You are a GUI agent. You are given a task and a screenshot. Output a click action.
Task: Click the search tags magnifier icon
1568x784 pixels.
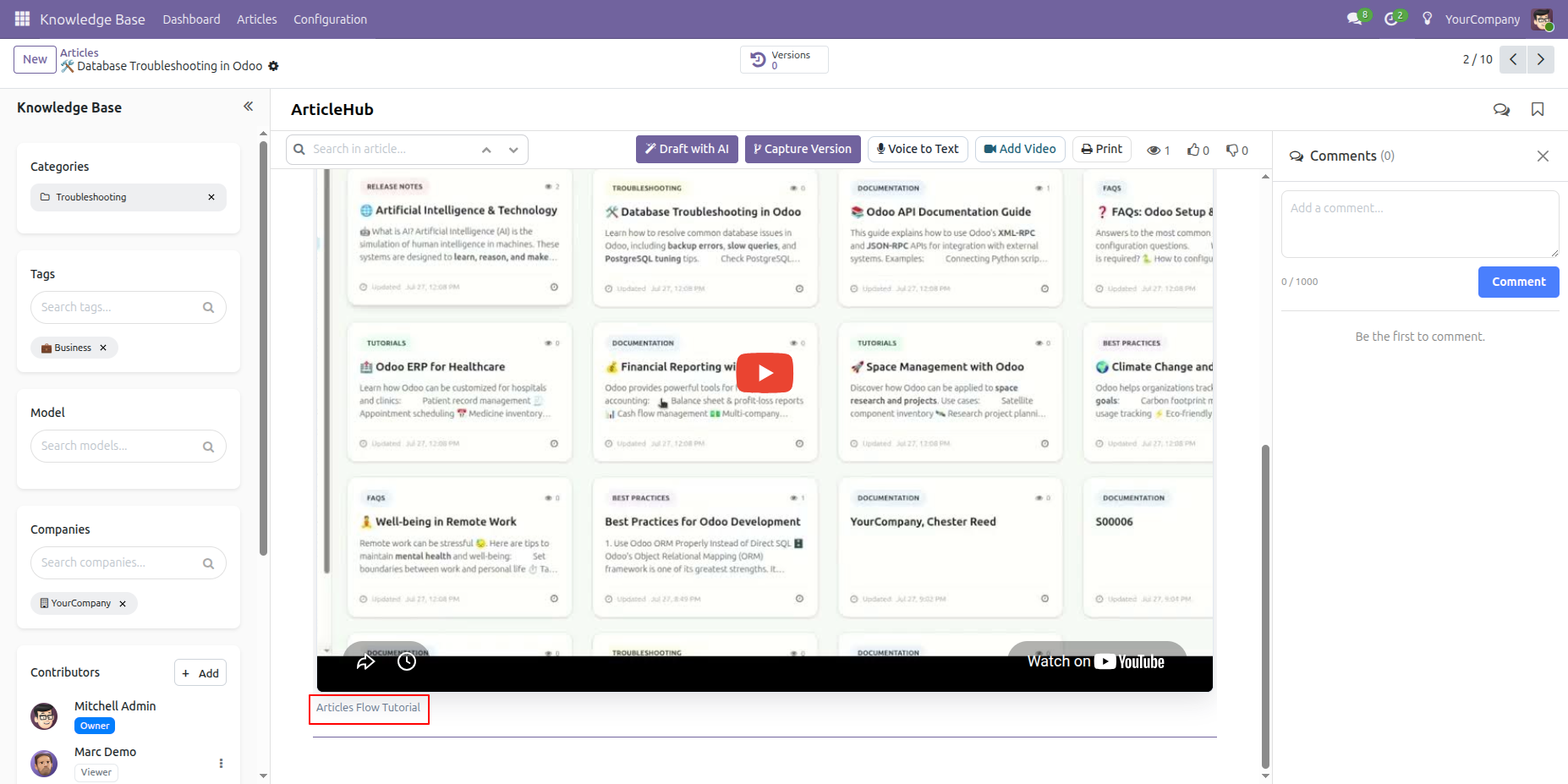208,307
